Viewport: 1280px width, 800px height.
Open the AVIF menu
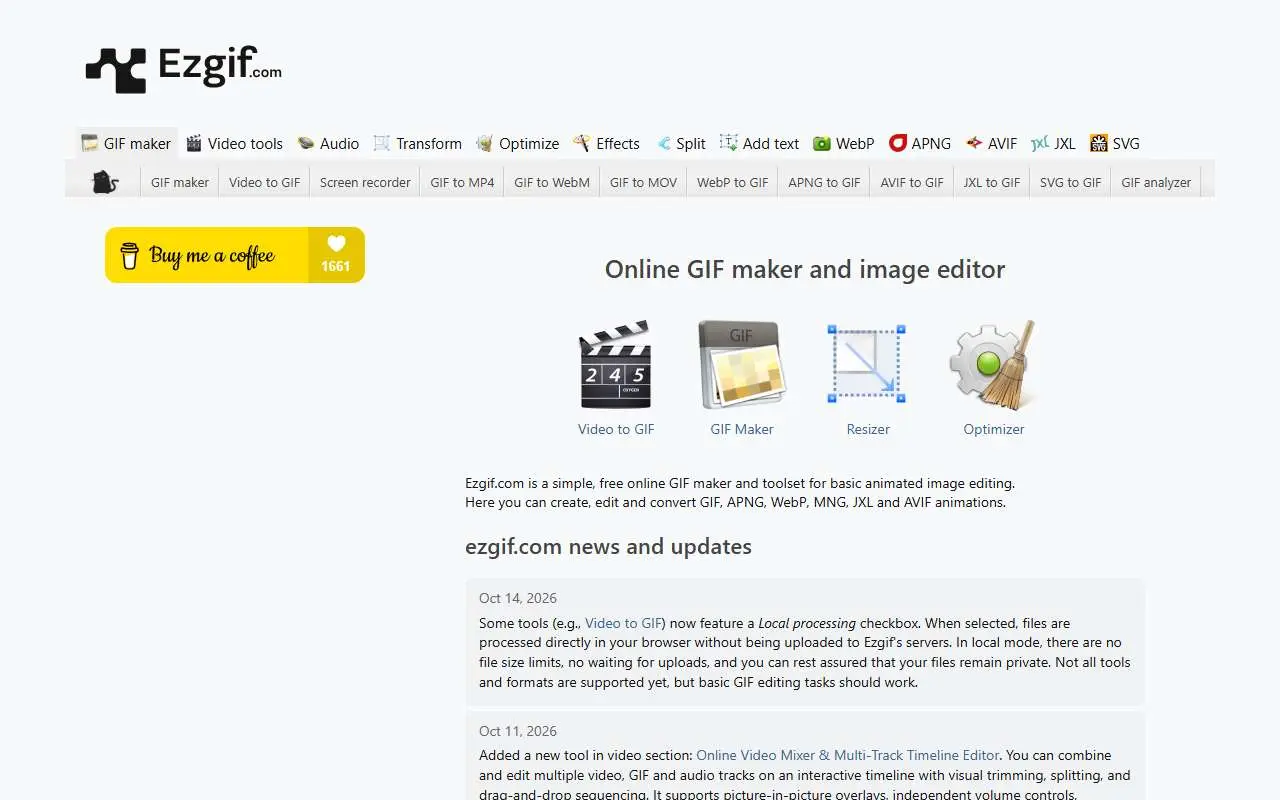[x=991, y=143]
